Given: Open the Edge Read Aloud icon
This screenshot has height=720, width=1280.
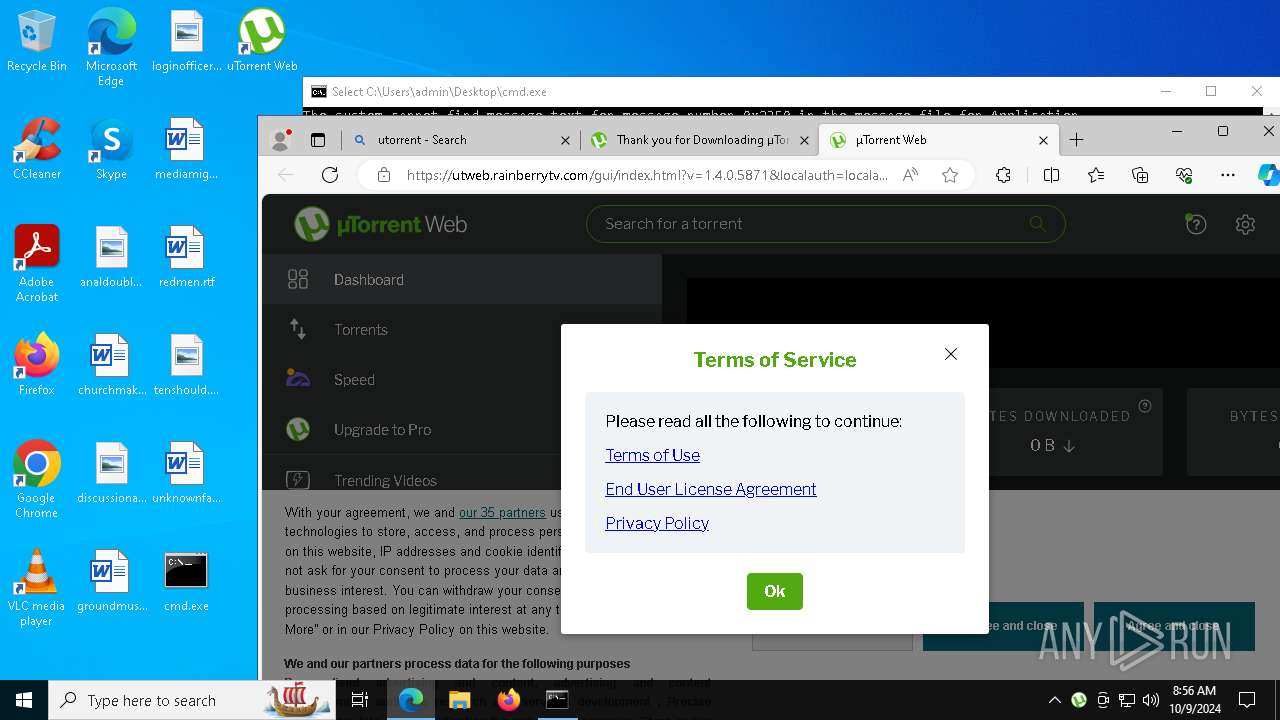Looking at the screenshot, I should click(x=910, y=175).
